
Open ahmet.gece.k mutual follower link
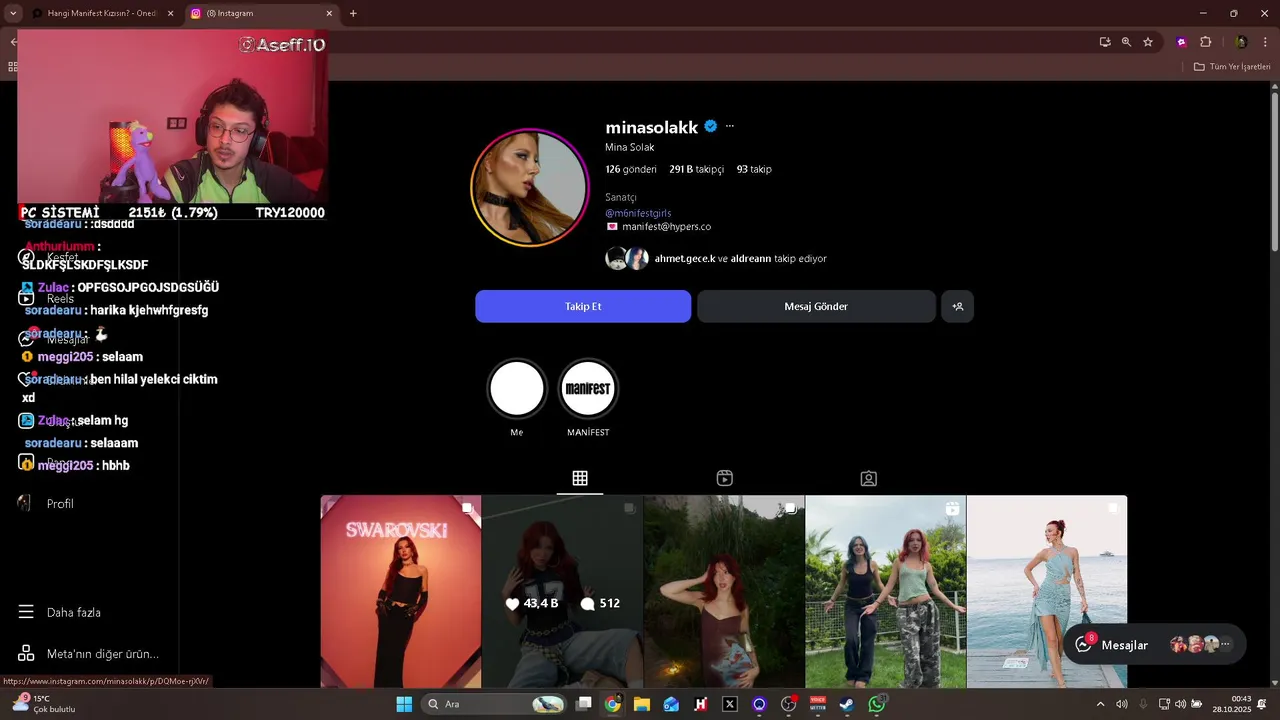pos(685,258)
